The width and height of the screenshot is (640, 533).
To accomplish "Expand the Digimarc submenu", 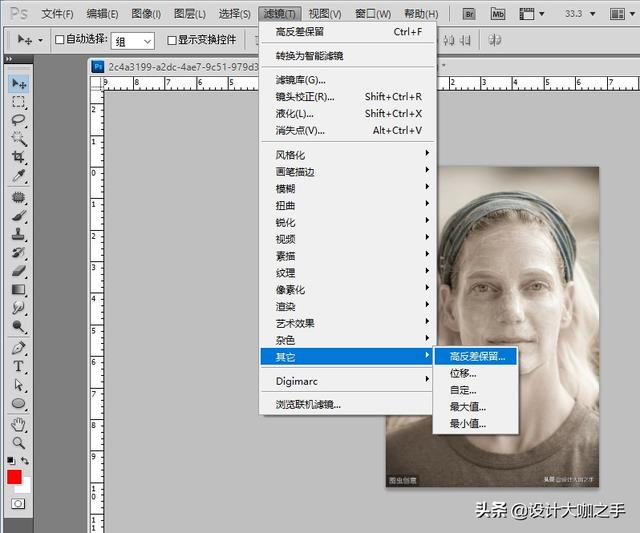I will [x=347, y=381].
